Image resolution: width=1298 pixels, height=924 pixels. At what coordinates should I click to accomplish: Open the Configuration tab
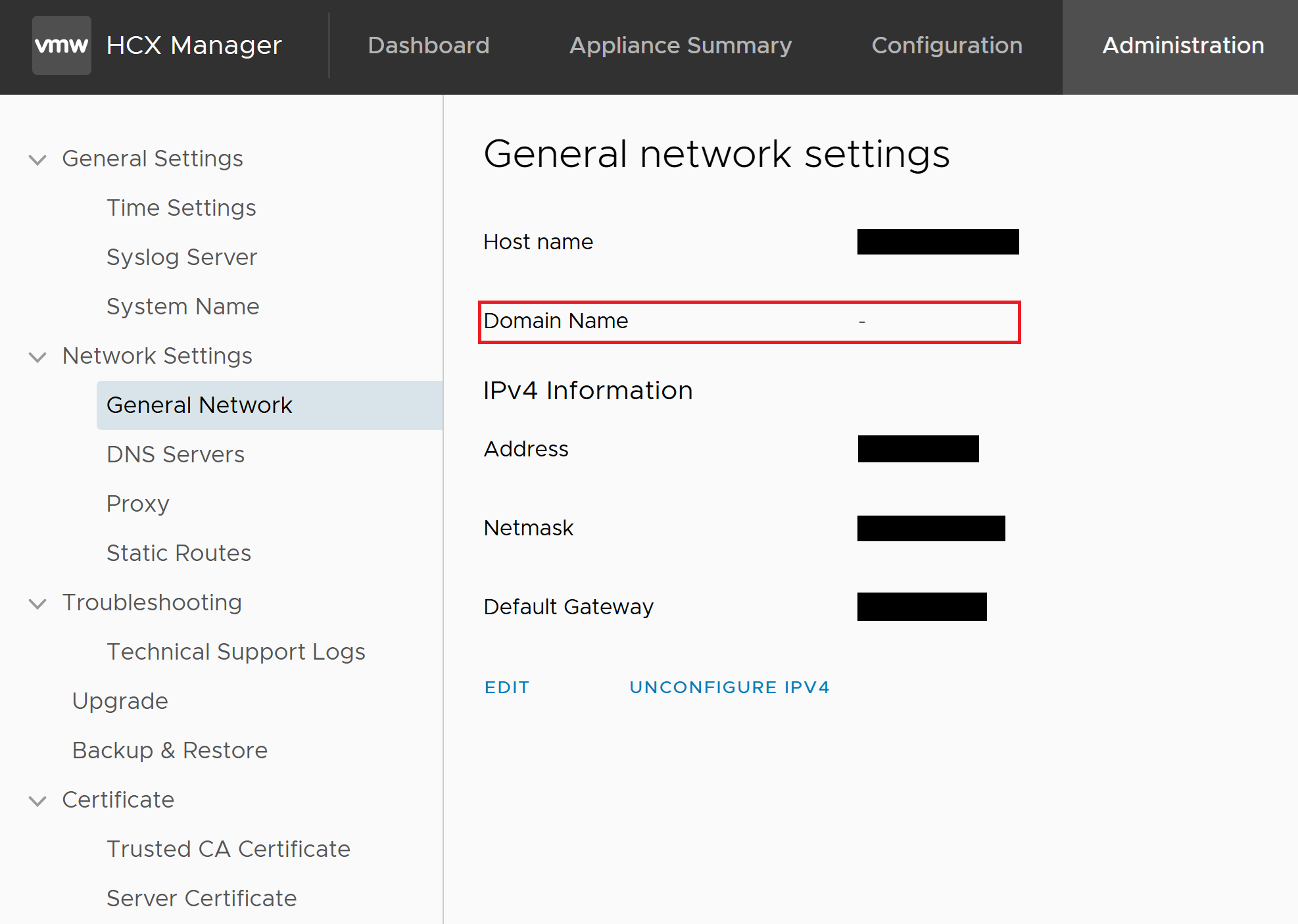click(946, 45)
